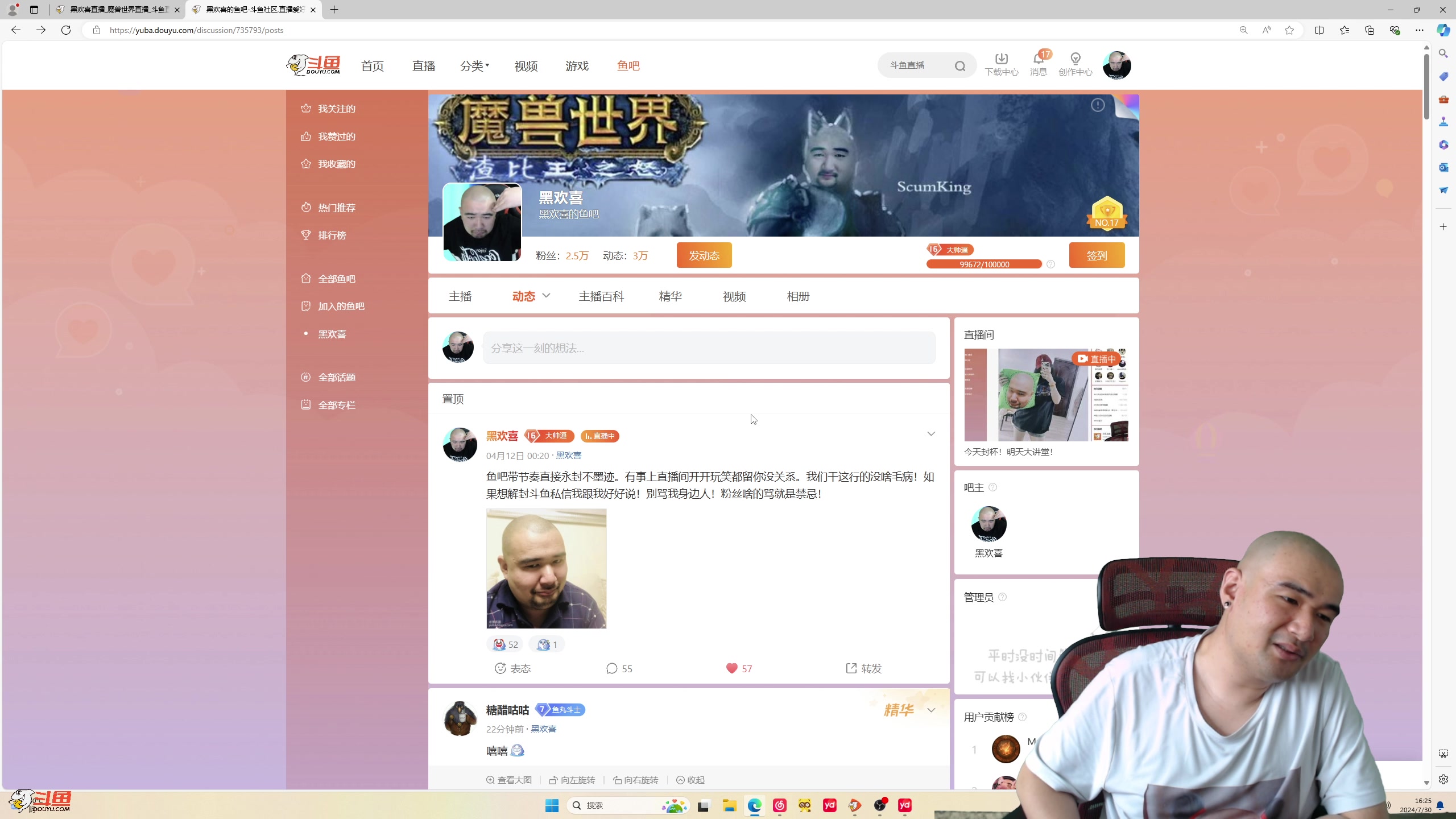Open the 创作中心 lightbulb icon
Viewport: 1456px width, 819px height.
1075,59
